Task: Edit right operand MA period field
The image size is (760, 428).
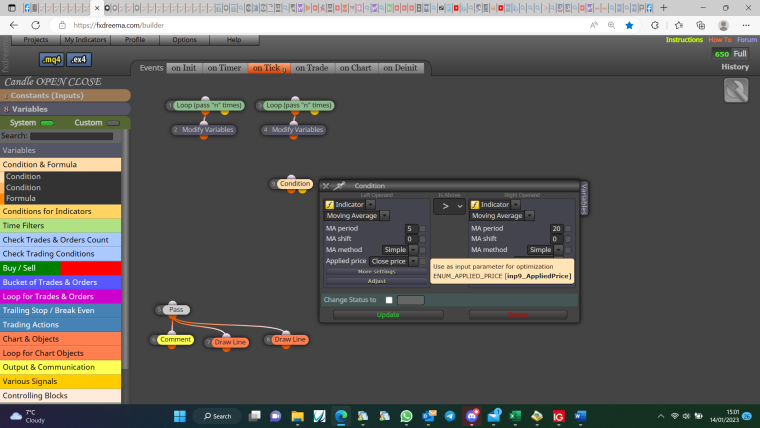Action: [x=556, y=228]
